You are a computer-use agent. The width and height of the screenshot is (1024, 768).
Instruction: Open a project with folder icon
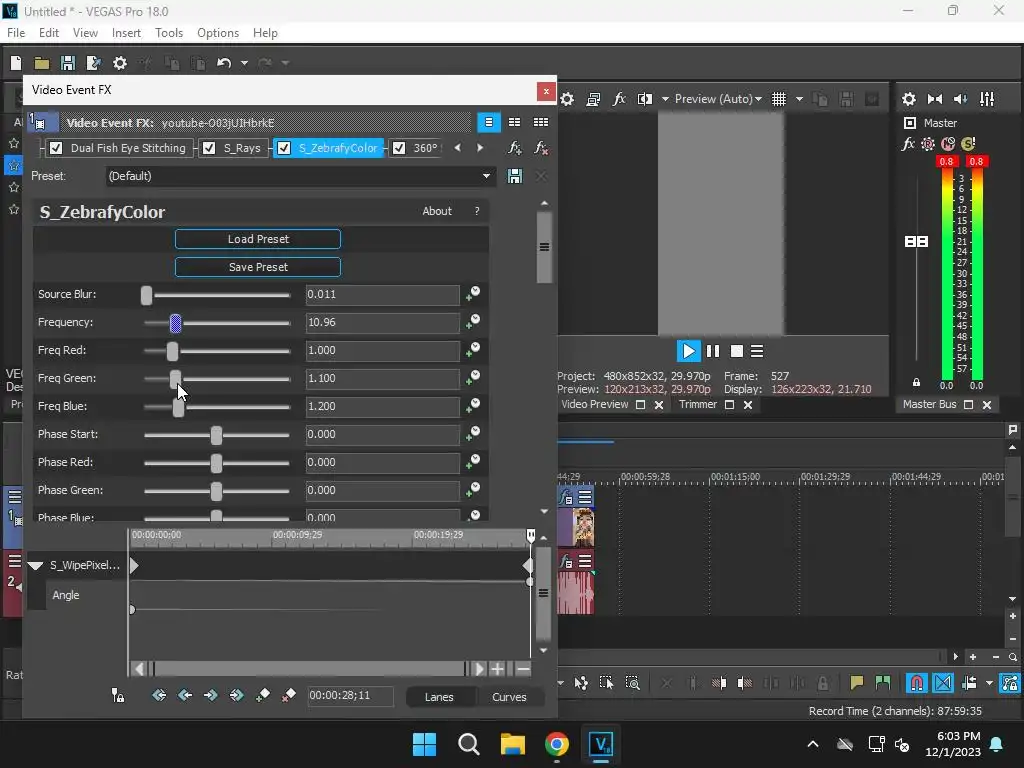[42, 63]
